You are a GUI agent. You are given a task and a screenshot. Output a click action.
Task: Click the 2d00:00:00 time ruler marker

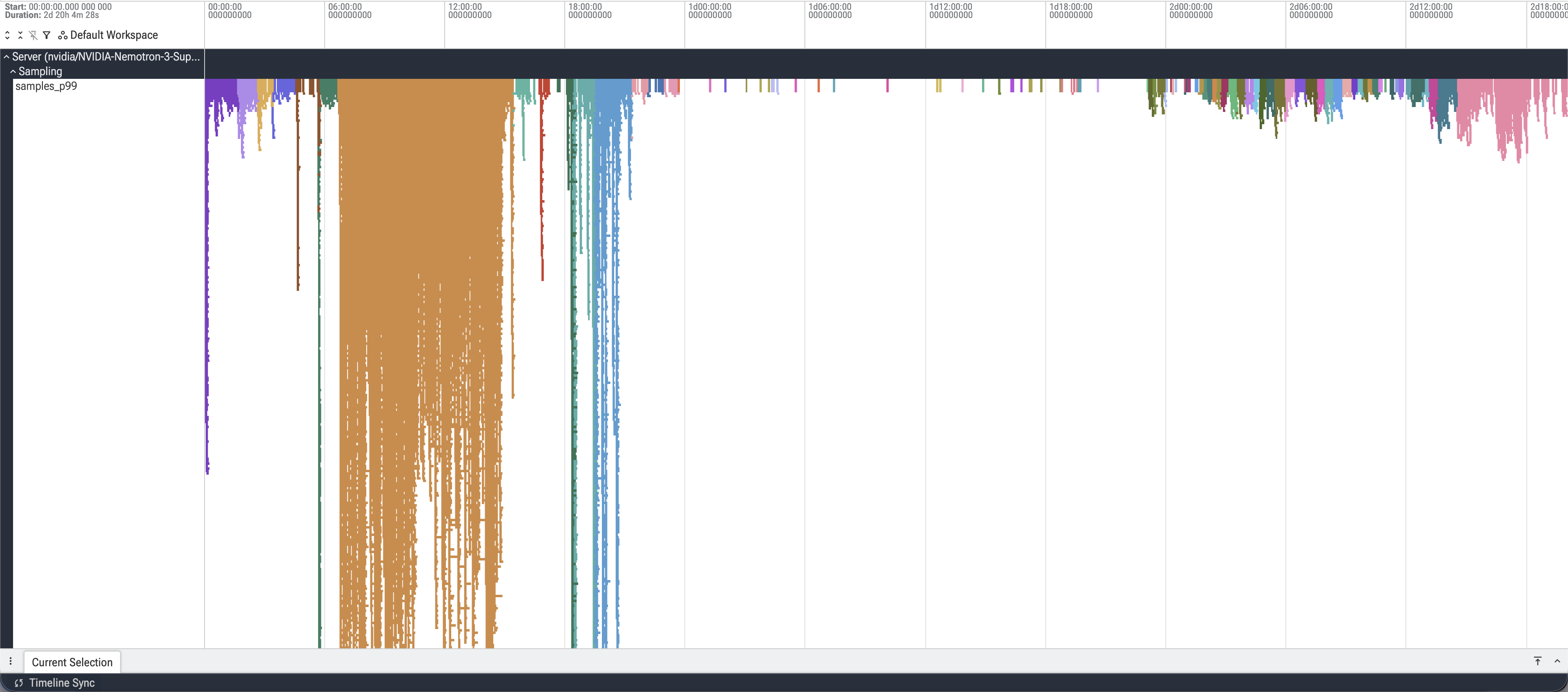(x=1191, y=11)
